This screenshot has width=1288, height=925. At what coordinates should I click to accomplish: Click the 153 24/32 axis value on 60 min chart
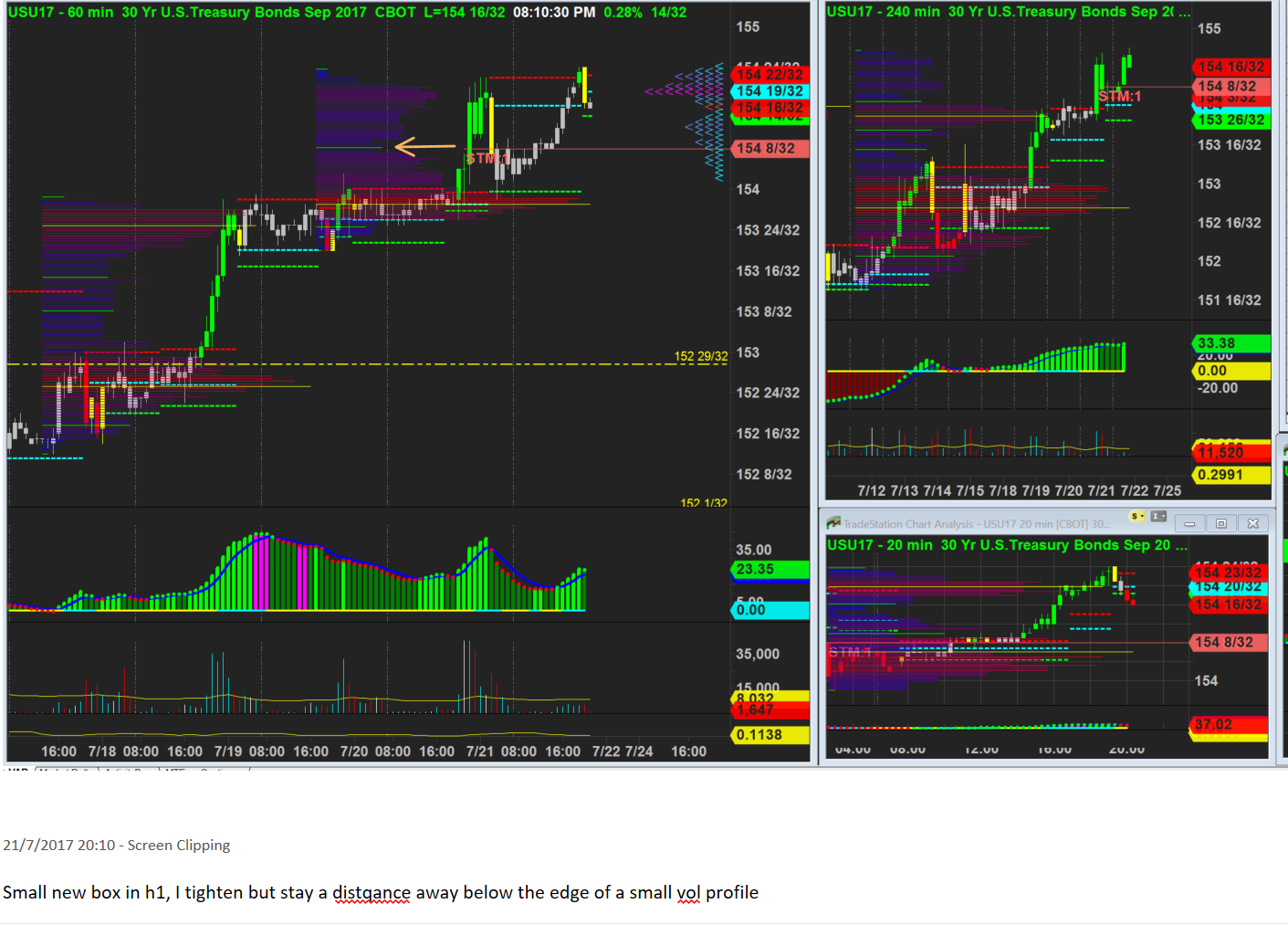pos(768,230)
